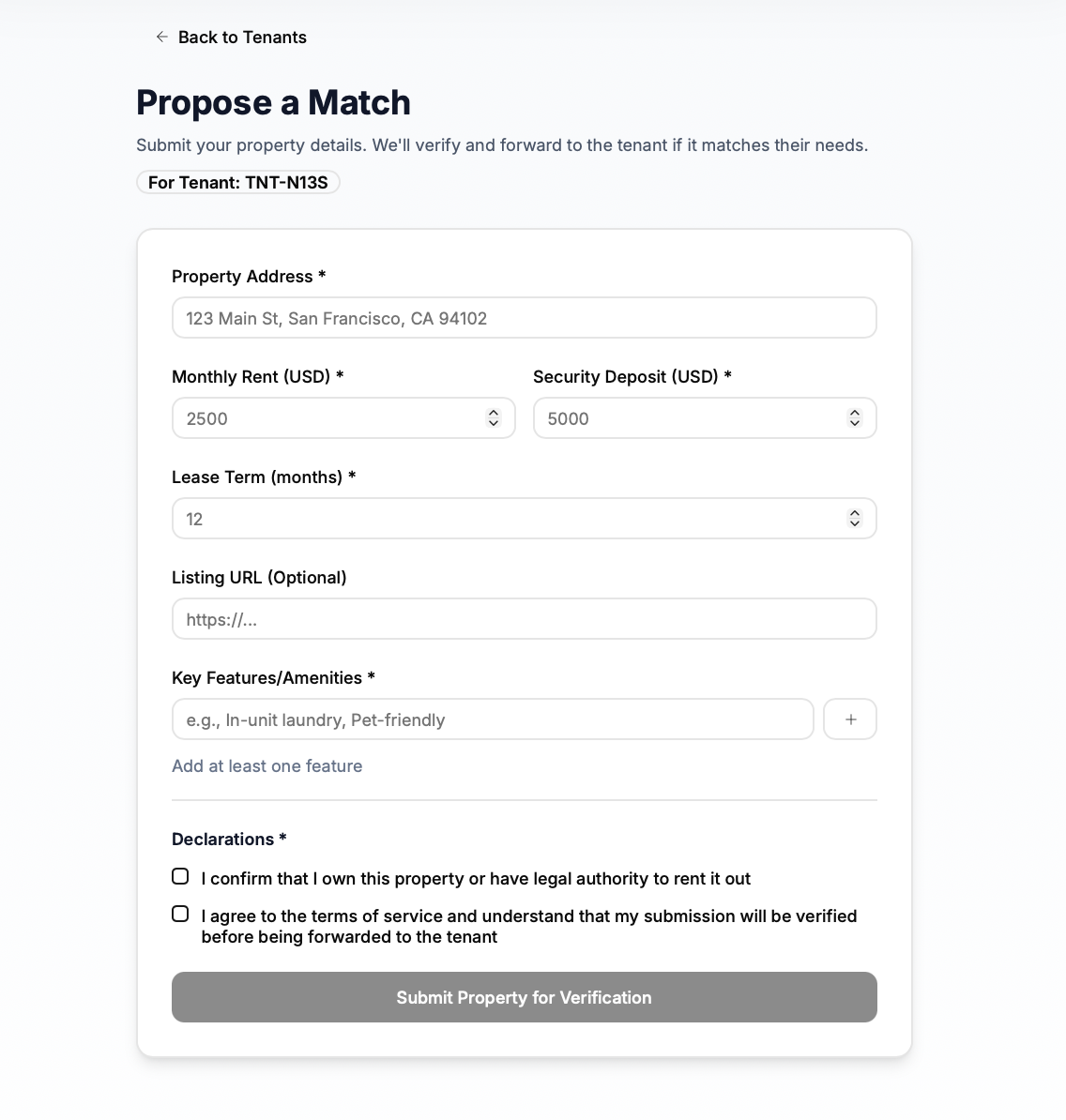
Task: Decrease Monthly Rent using the down stepper arrow
Action: [x=494, y=423]
